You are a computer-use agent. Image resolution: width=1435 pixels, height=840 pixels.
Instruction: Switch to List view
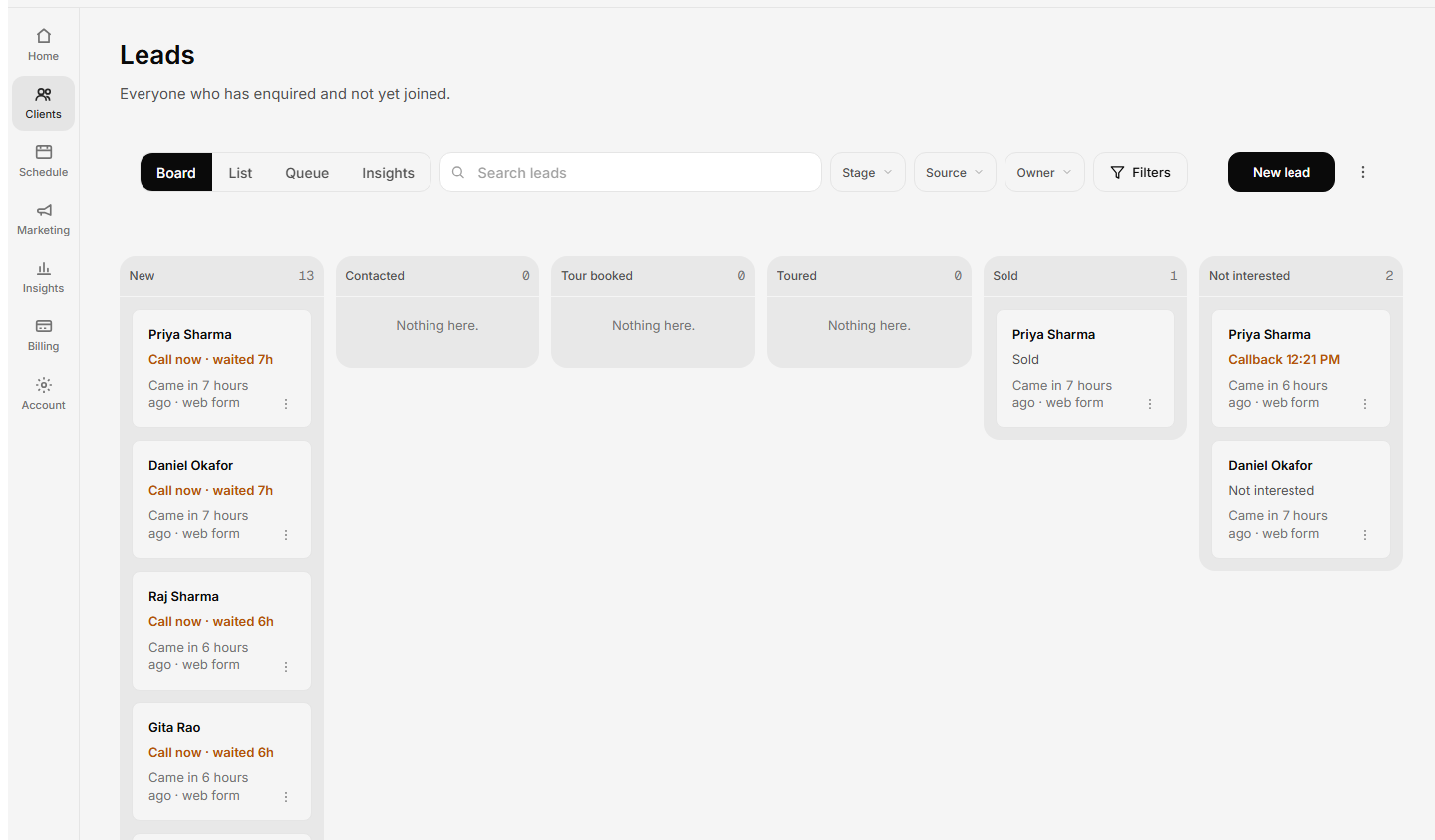point(240,172)
